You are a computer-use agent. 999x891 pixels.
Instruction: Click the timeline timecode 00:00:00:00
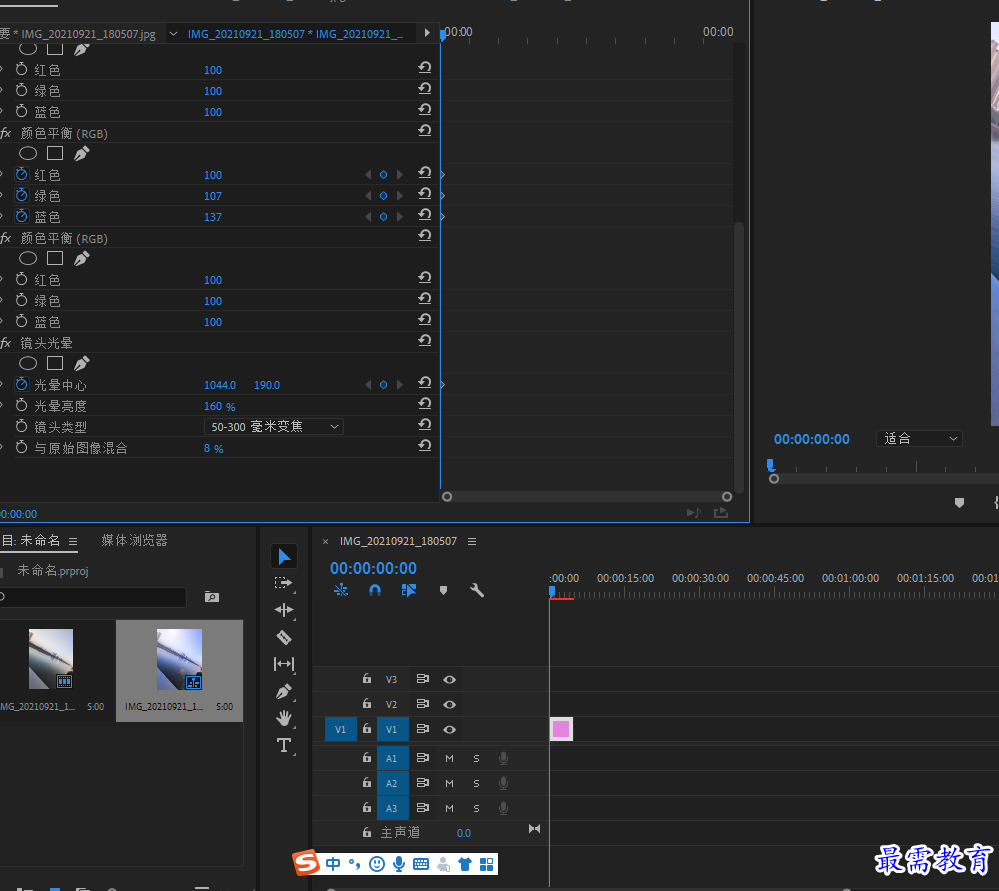click(x=373, y=568)
